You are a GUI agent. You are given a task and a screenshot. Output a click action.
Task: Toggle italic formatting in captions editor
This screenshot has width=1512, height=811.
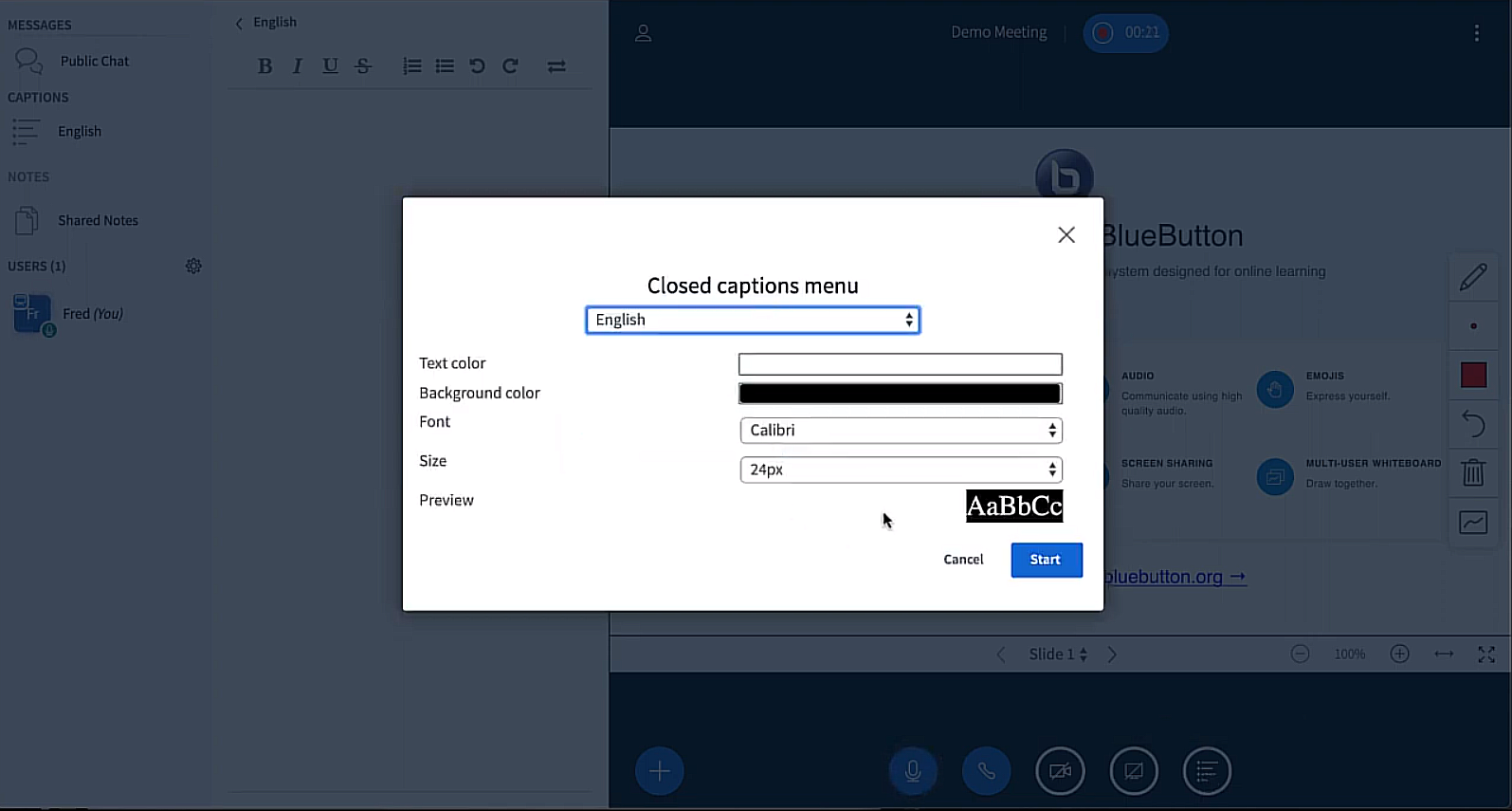pos(298,66)
